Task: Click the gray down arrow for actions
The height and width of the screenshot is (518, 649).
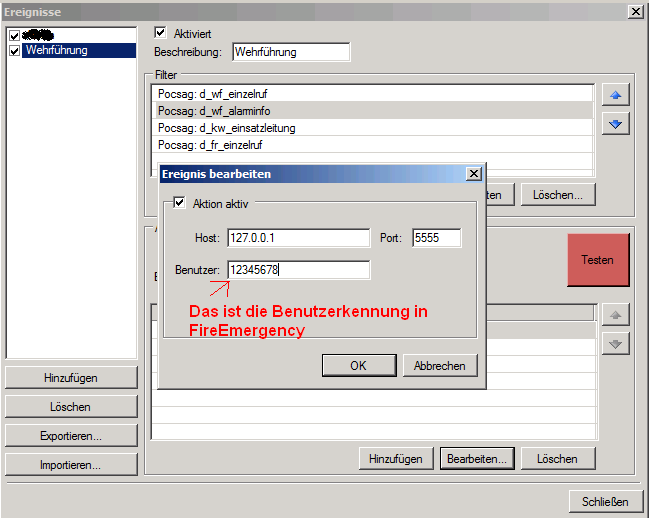Action: [x=617, y=343]
